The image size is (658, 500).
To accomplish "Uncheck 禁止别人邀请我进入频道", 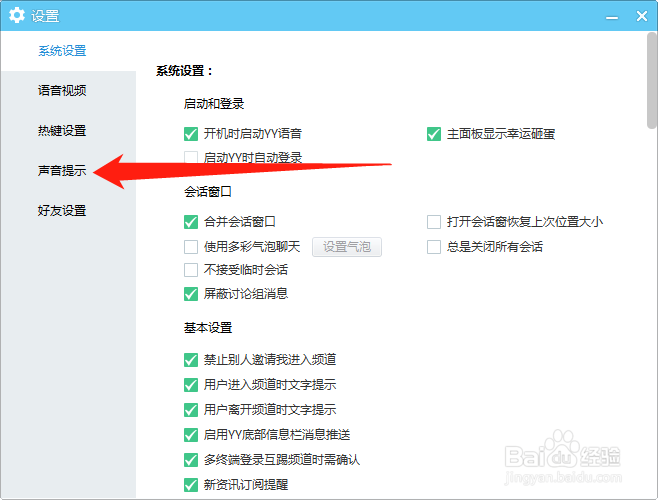I will (191, 360).
